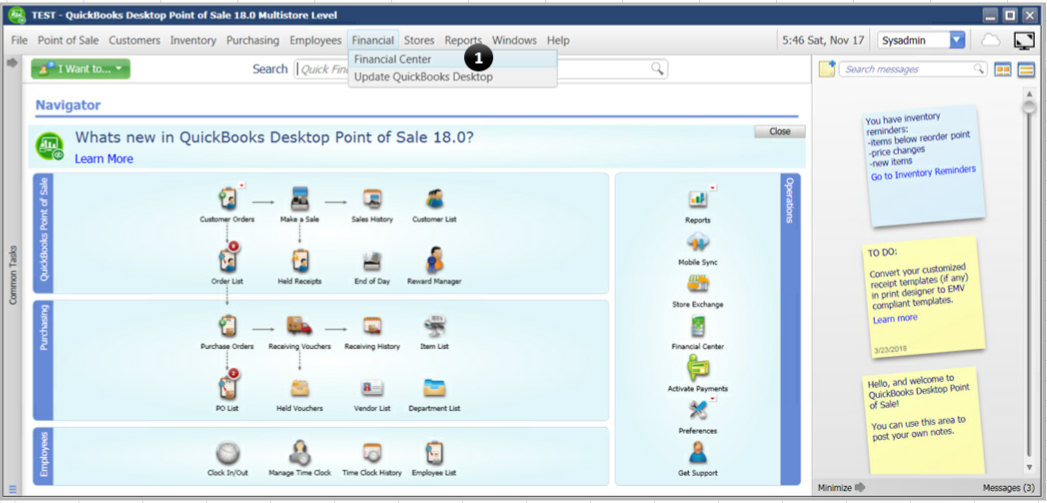Open Receiving History icon

(372, 325)
